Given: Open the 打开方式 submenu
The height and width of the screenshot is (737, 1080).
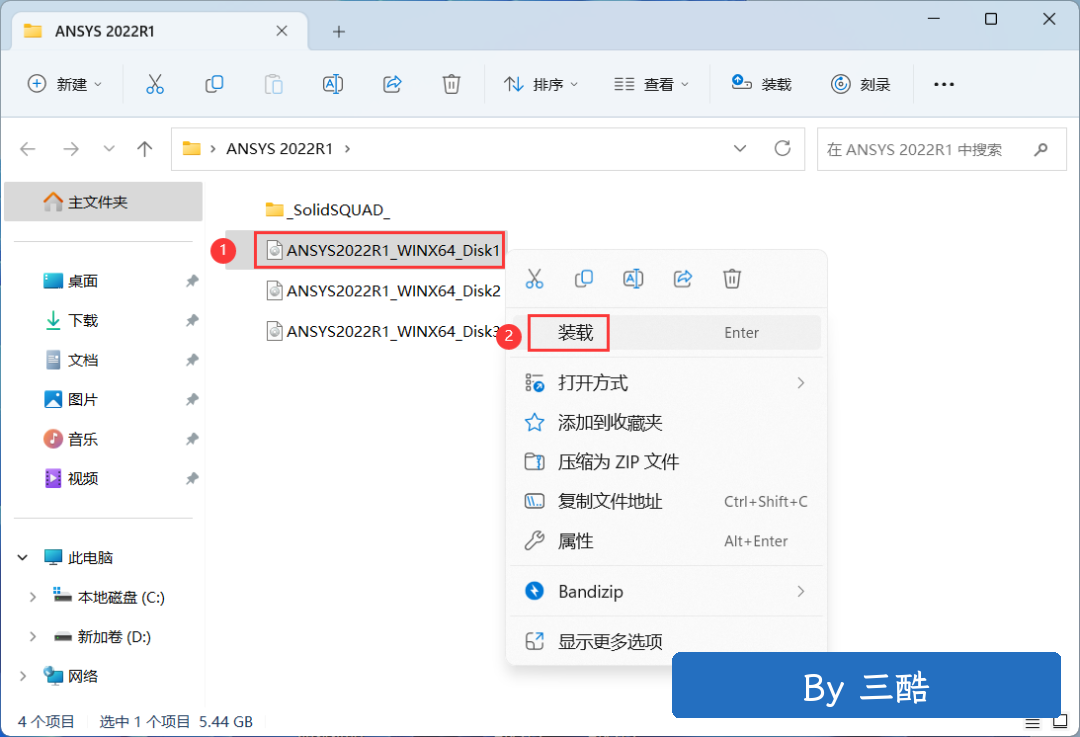Looking at the screenshot, I should [667, 383].
